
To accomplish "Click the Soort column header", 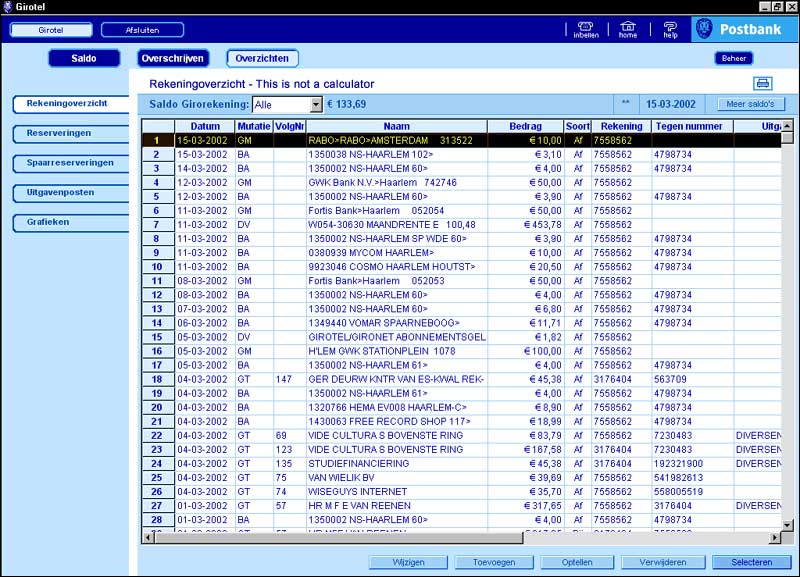I will click(x=578, y=126).
